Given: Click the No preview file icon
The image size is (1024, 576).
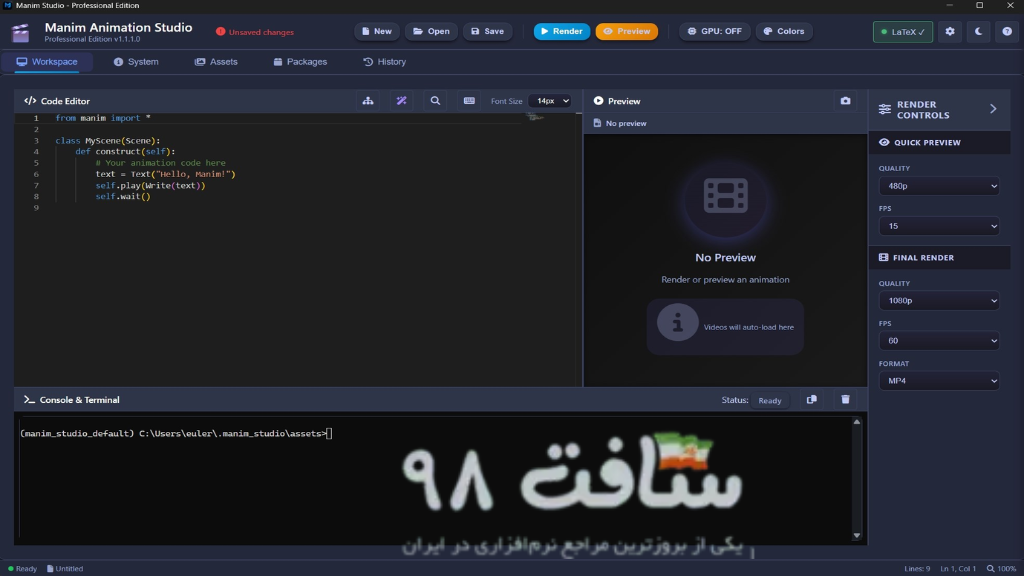Looking at the screenshot, I should tap(597, 123).
